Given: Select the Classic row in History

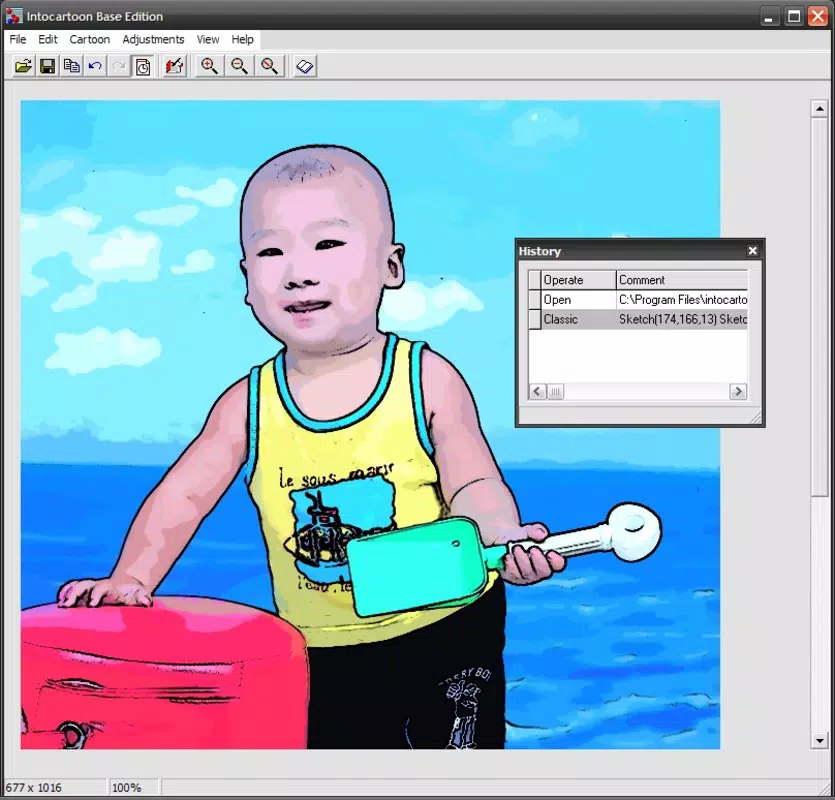Looking at the screenshot, I should click(638, 319).
